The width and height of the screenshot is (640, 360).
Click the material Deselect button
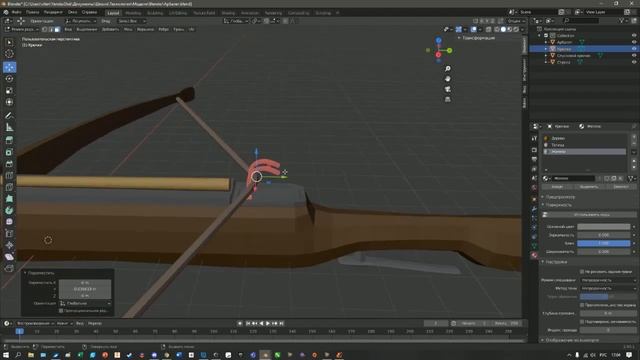[x=620, y=187]
